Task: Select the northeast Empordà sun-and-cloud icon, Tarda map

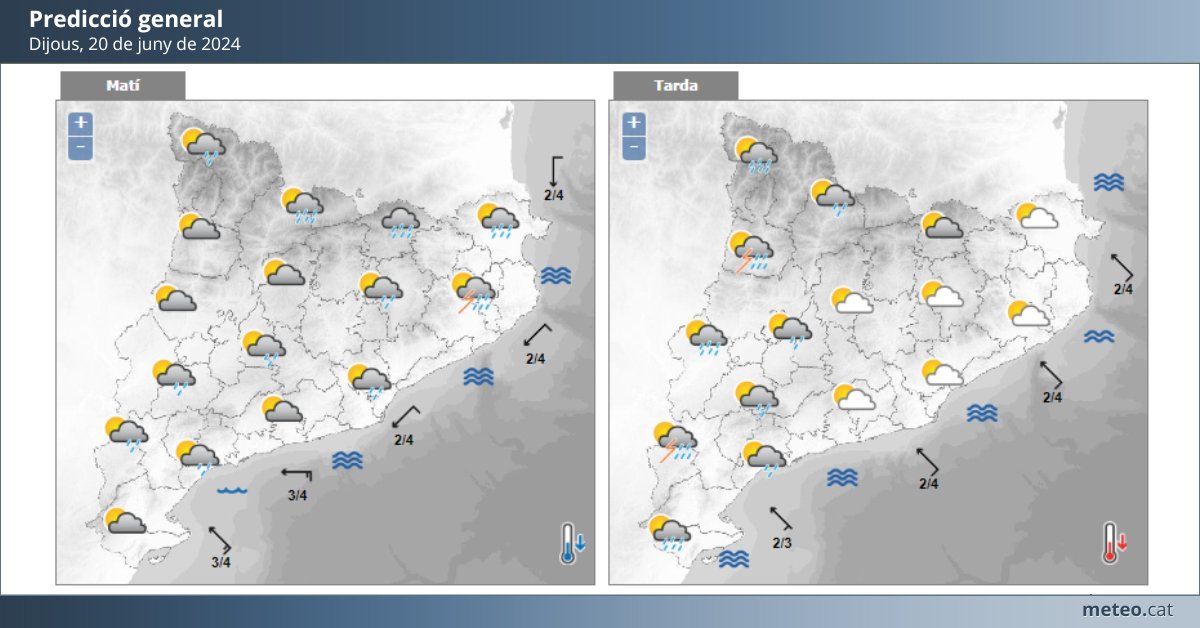Action: (x=1038, y=216)
